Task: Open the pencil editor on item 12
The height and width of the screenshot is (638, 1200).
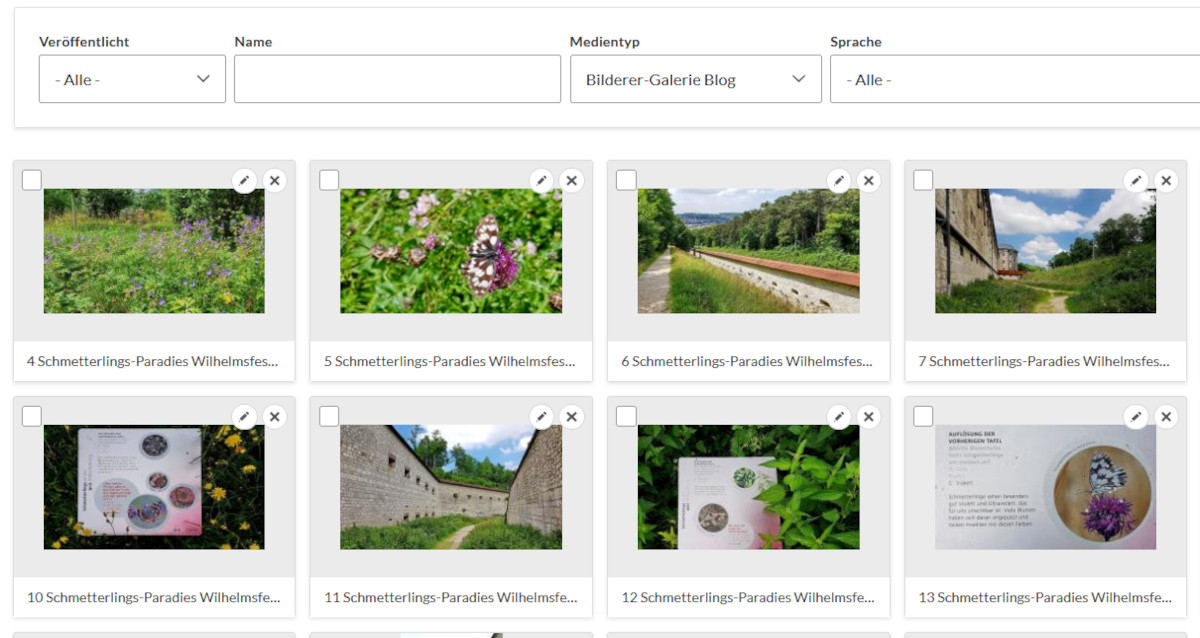Action: [x=838, y=416]
